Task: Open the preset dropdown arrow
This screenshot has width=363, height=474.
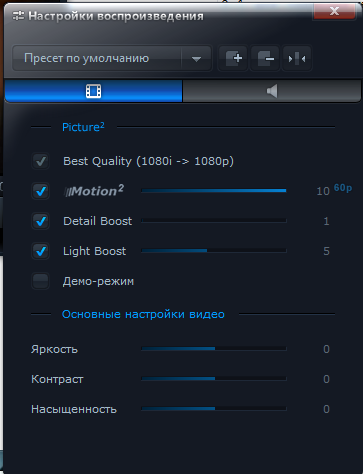Action: coord(197,59)
